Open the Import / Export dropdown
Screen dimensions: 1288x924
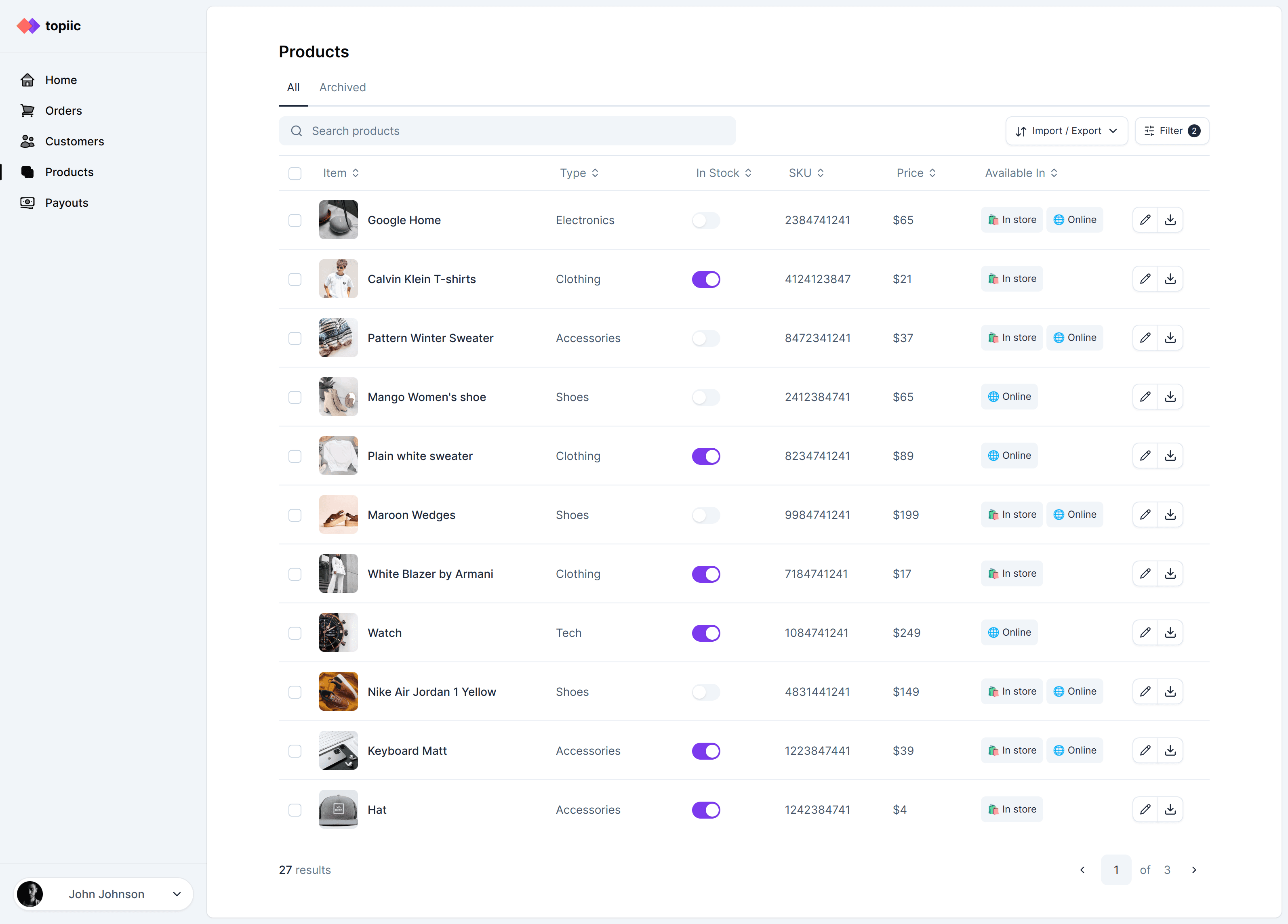click(1066, 131)
